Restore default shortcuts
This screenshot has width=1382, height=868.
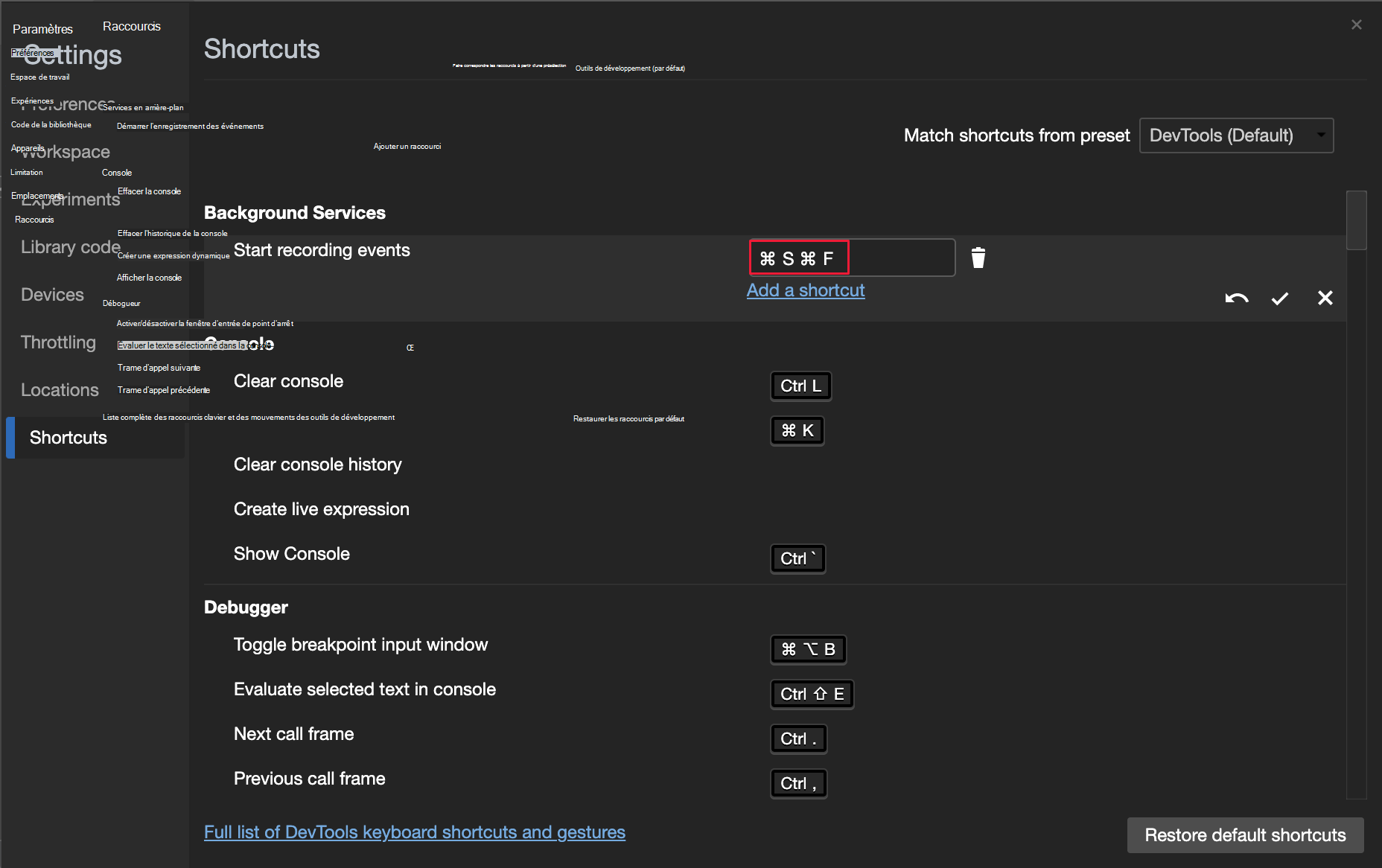[x=1245, y=835]
